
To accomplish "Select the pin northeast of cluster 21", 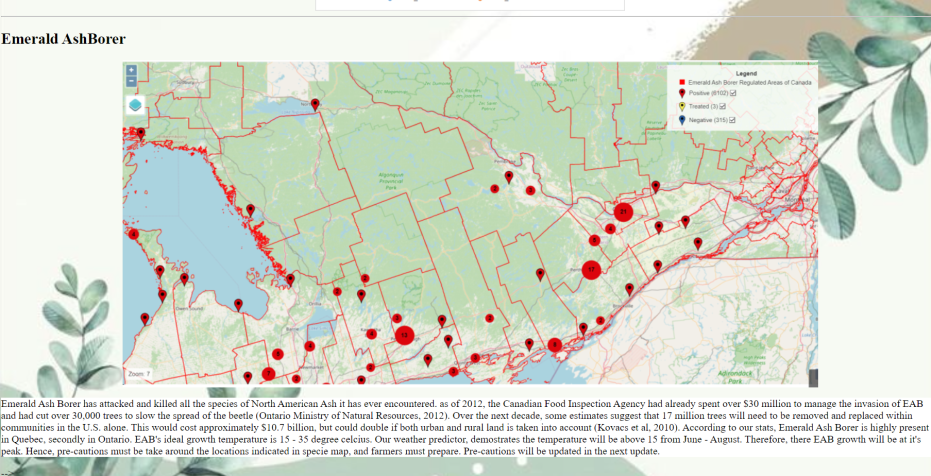I will (656, 186).
